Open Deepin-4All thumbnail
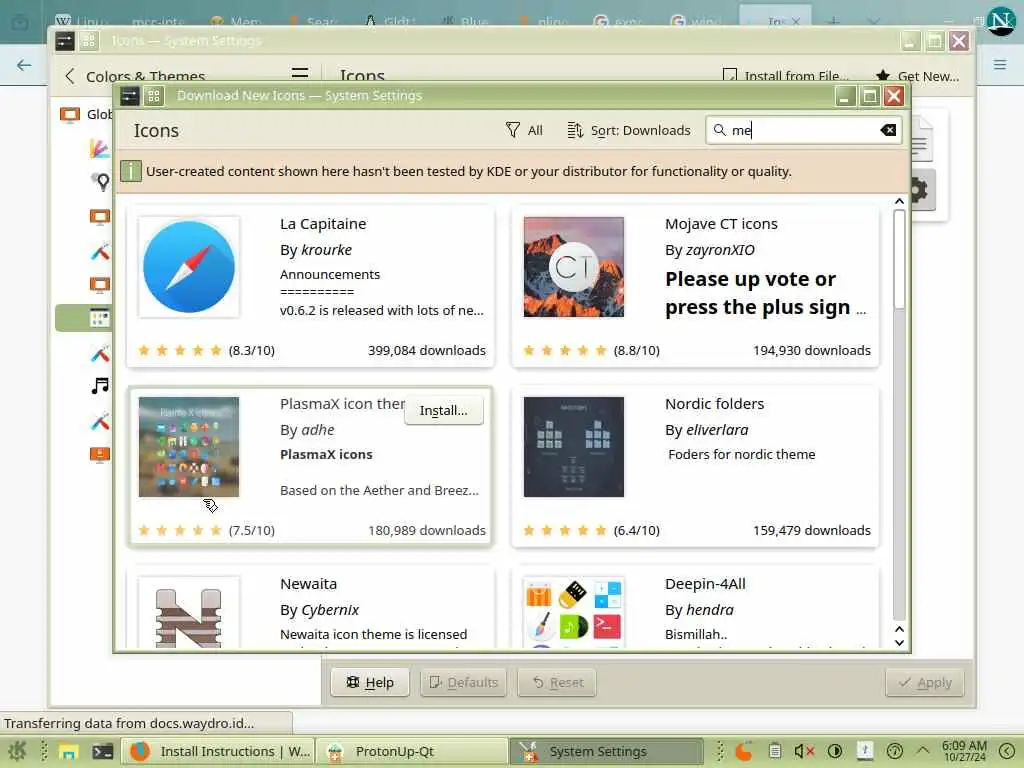Viewport: 1024px width, 768px height. 573,614
